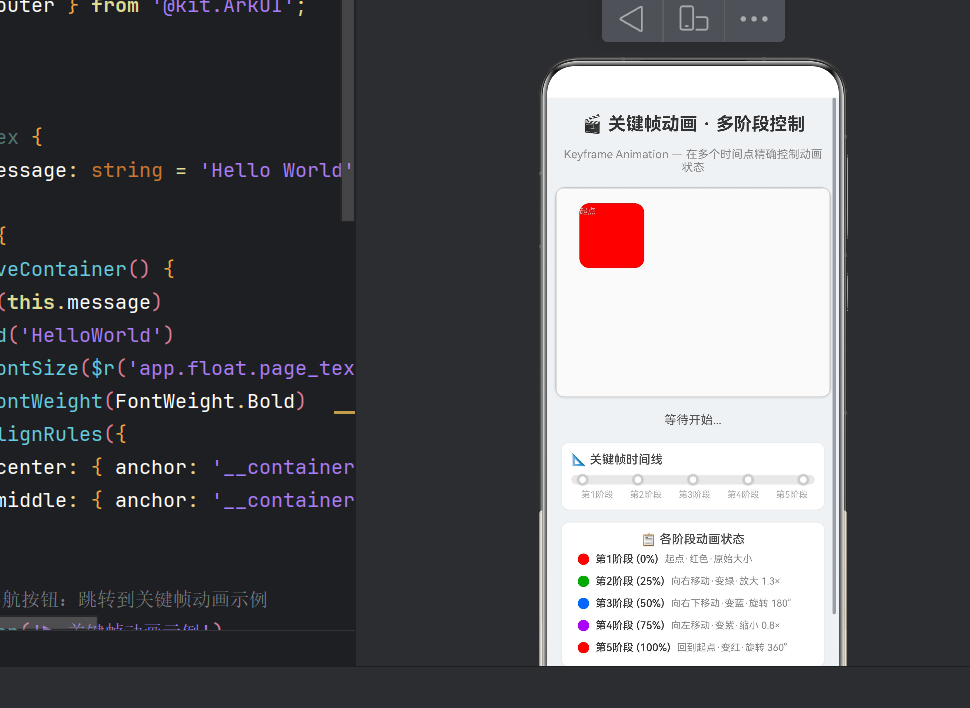Click the fourth keyframe timeline marker 第4阶段

click(x=748, y=480)
